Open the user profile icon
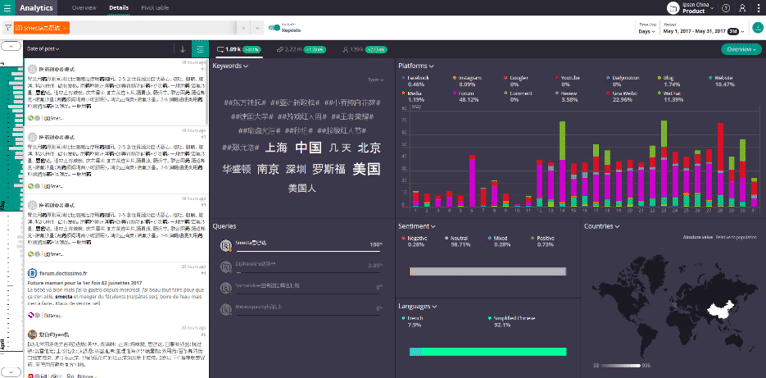Viewport: 766px width, 378px height. [x=743, y=8]
